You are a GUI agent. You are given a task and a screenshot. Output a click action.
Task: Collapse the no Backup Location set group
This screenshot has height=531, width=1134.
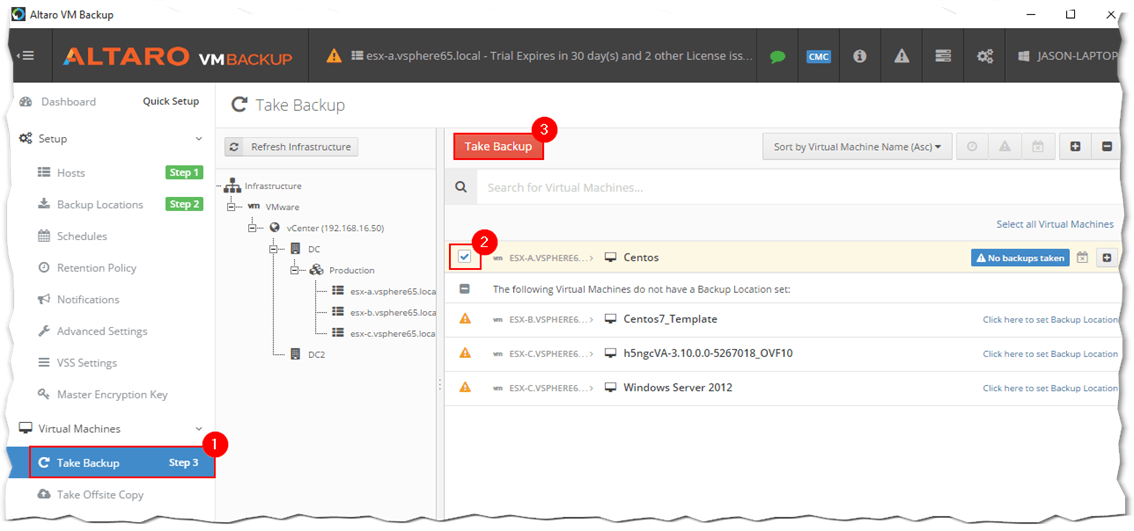click(465, 289)
